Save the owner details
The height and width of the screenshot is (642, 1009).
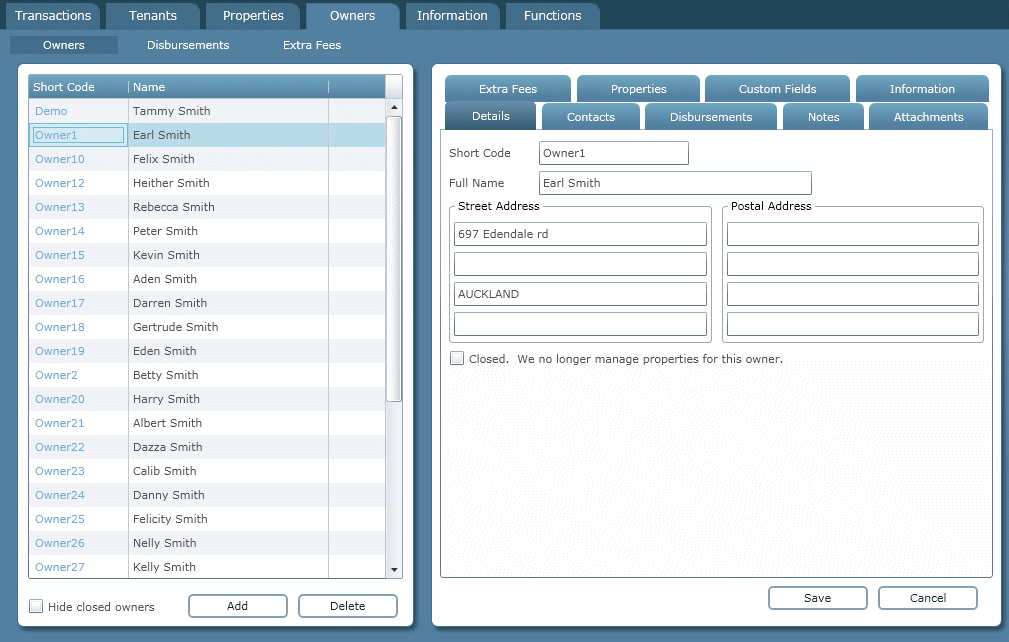click(817, 598)
